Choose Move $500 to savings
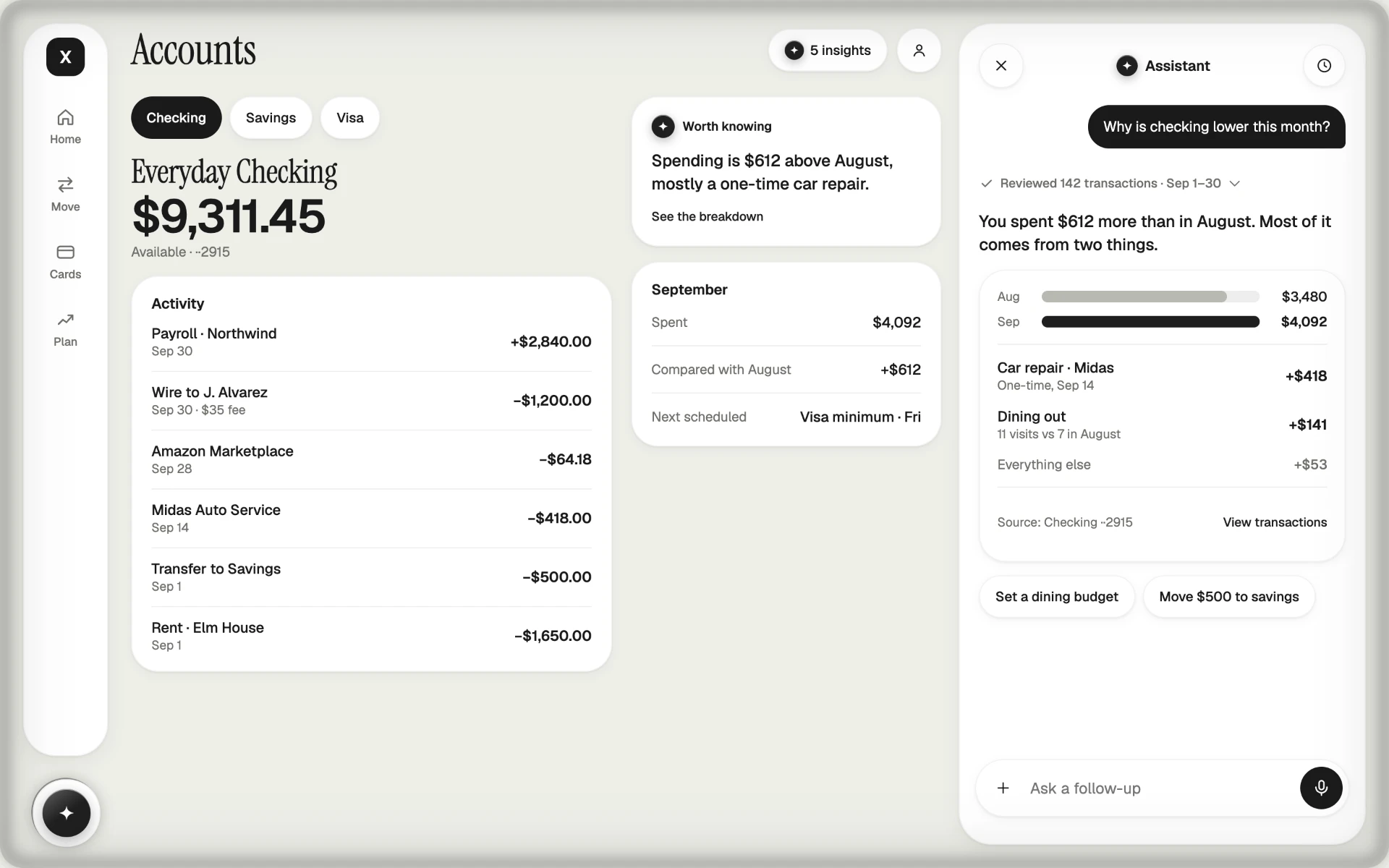Viewport: 1389px width, 868px height. tap(1228, 597)
